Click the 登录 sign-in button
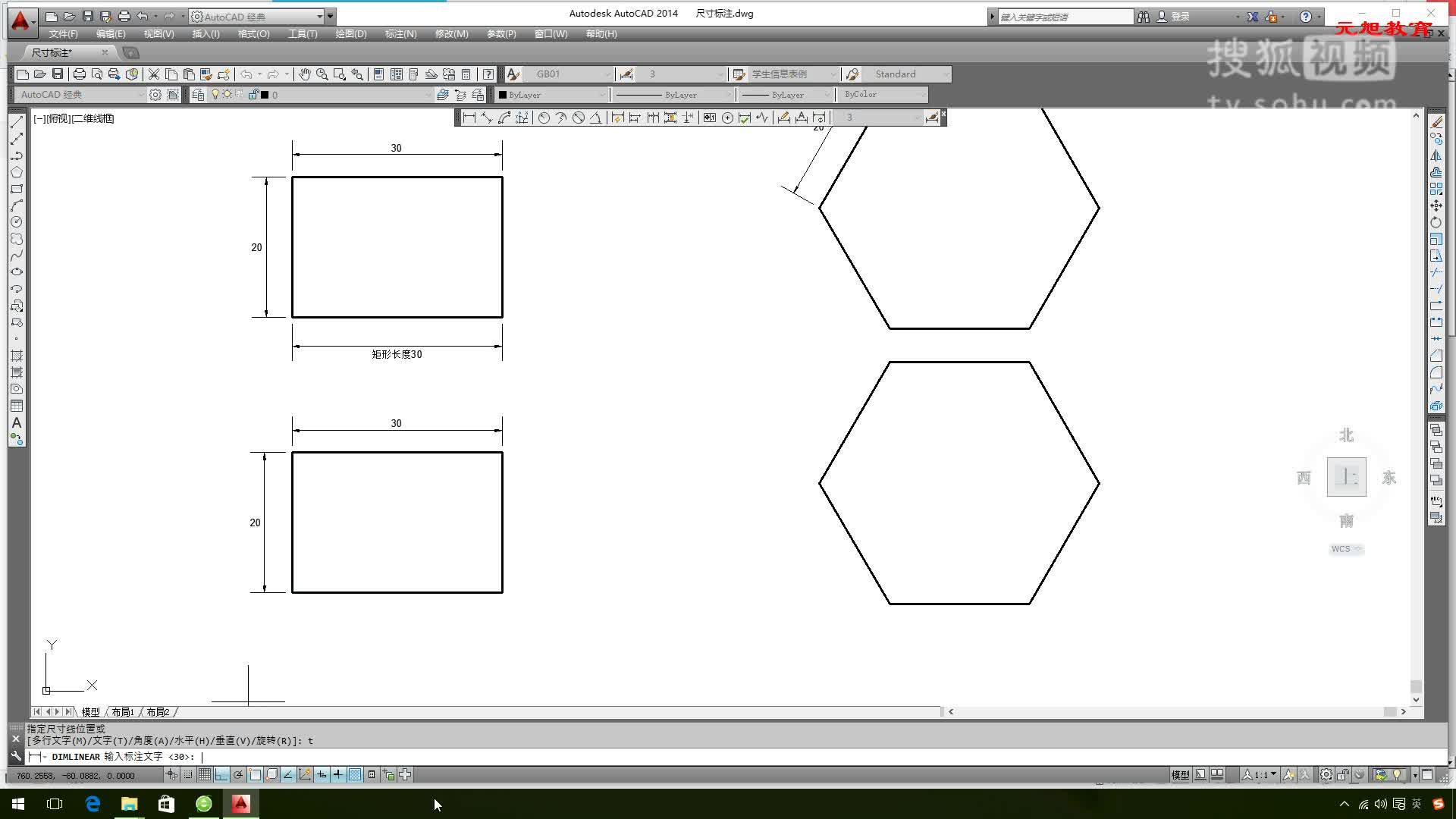 point(1180,16)
